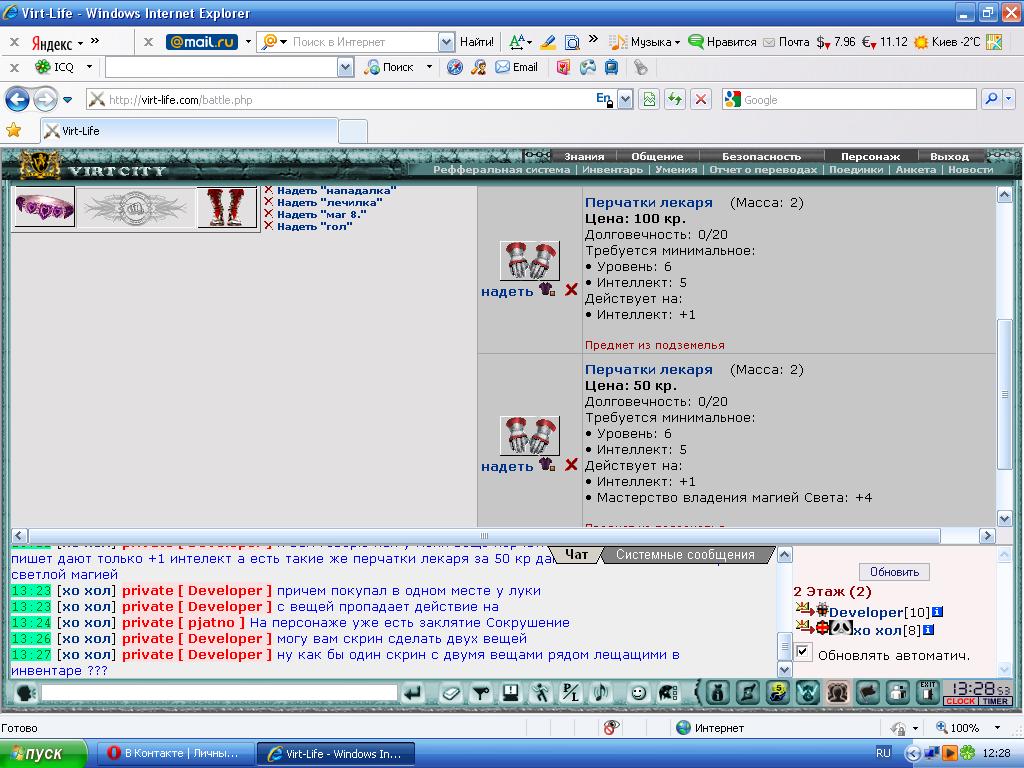Click the RU language indicator in tray
The image size is (1024, 768).
tap(883, 753)
